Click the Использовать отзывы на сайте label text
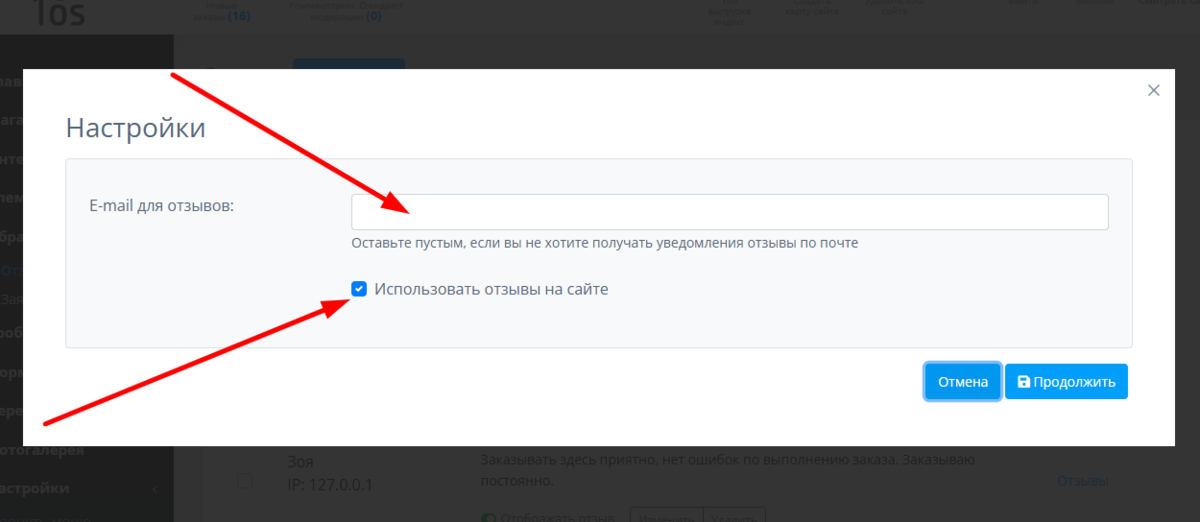 pos(491,289)
